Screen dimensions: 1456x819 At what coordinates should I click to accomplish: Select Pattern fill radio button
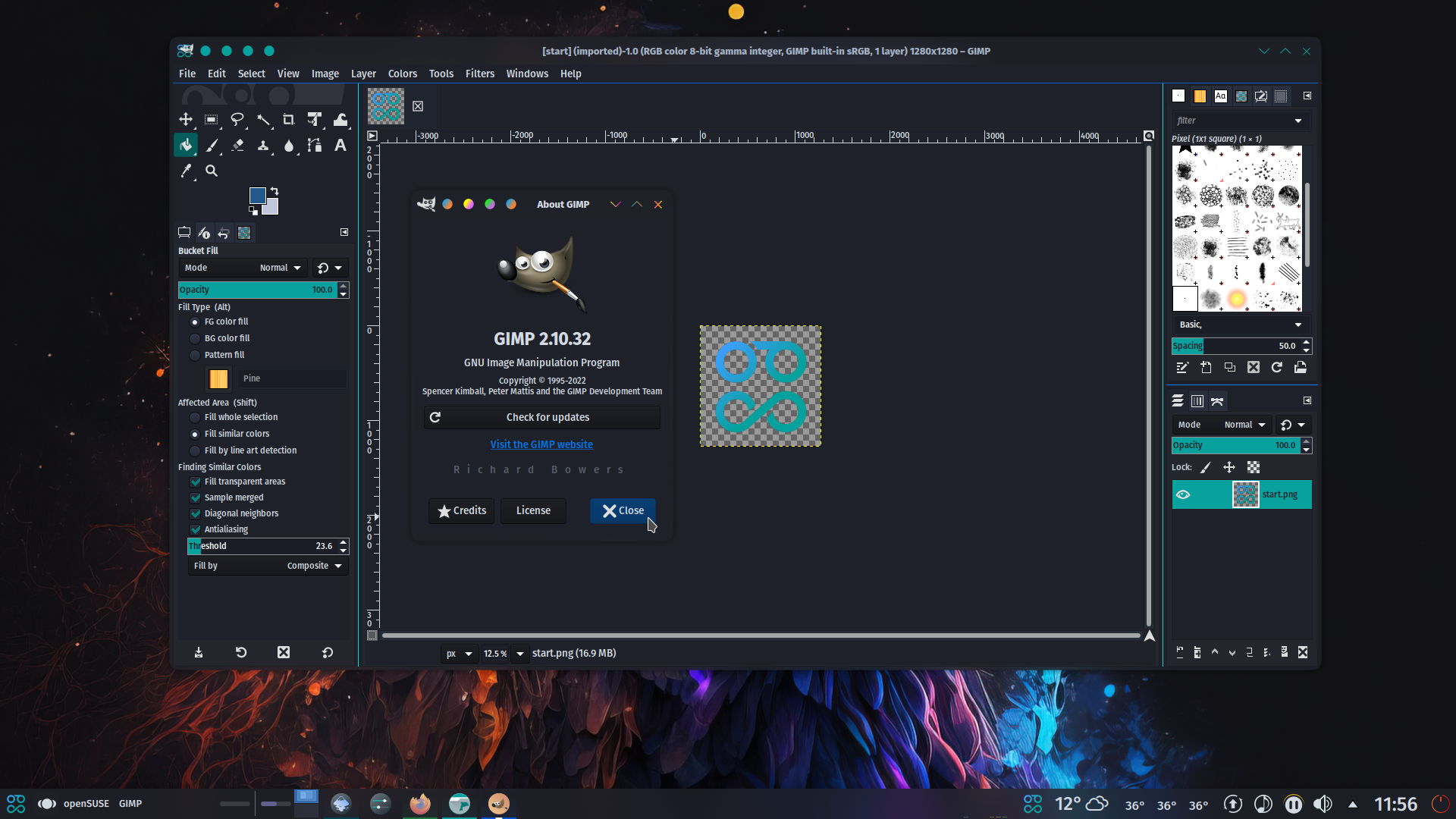pyautogui.click(x=195, y=356)
